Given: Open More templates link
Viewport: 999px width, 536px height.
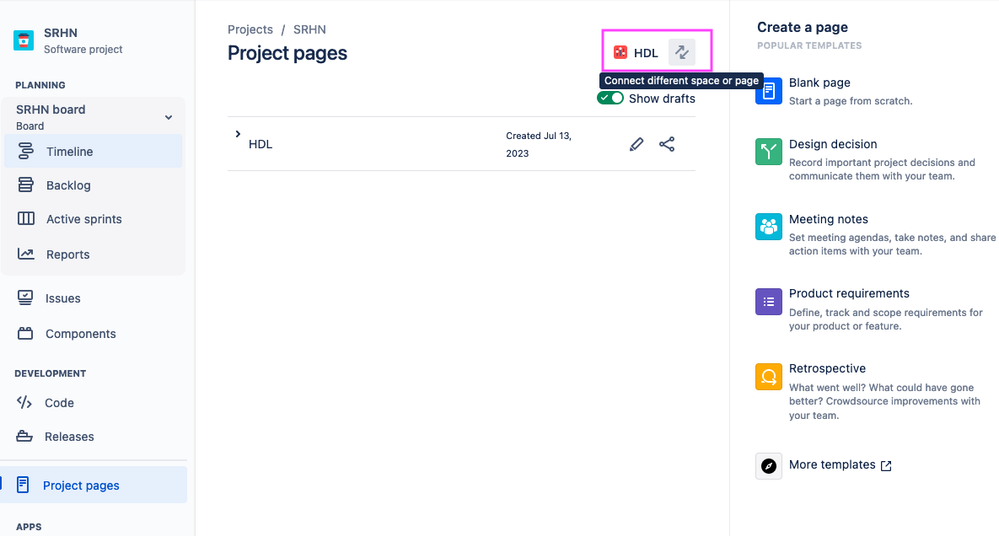Looking at the screenshot, I should (832, 465).
